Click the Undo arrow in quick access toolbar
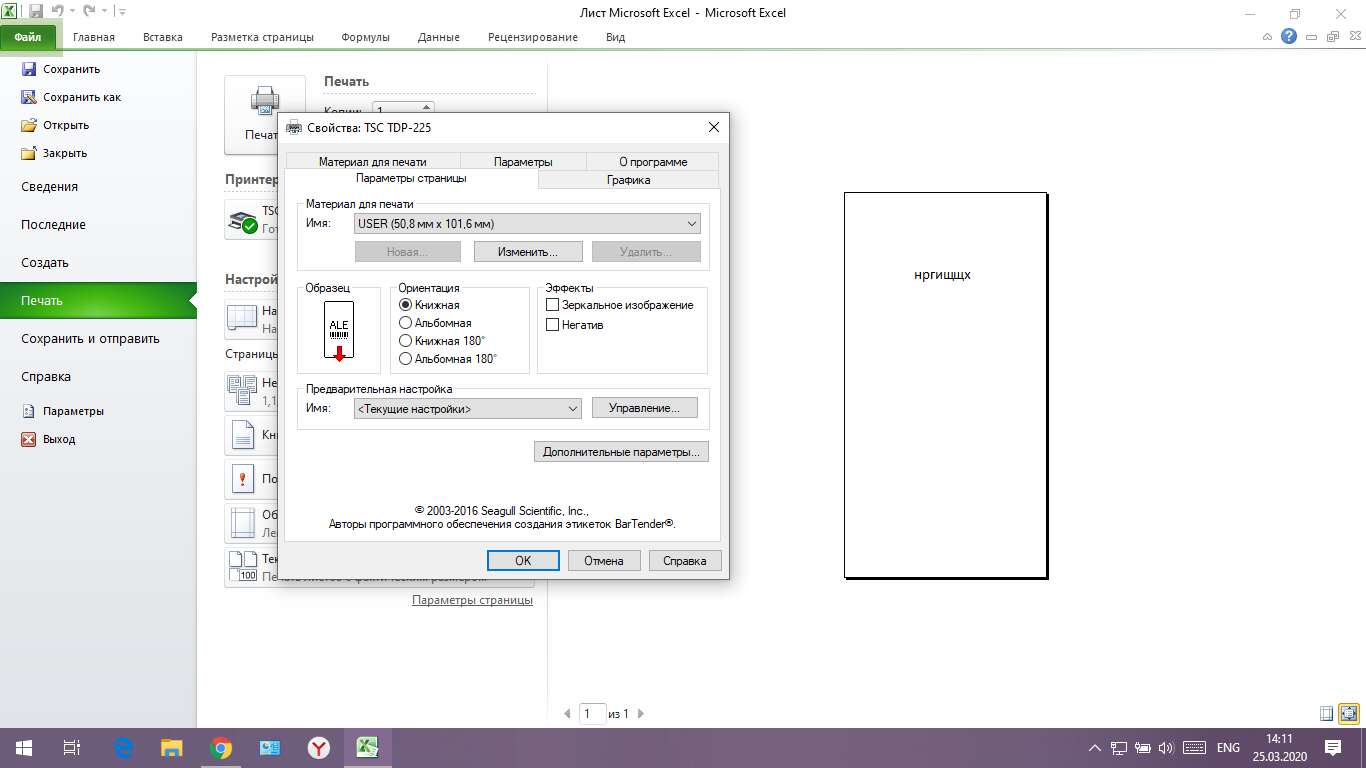 coord(59,12)
